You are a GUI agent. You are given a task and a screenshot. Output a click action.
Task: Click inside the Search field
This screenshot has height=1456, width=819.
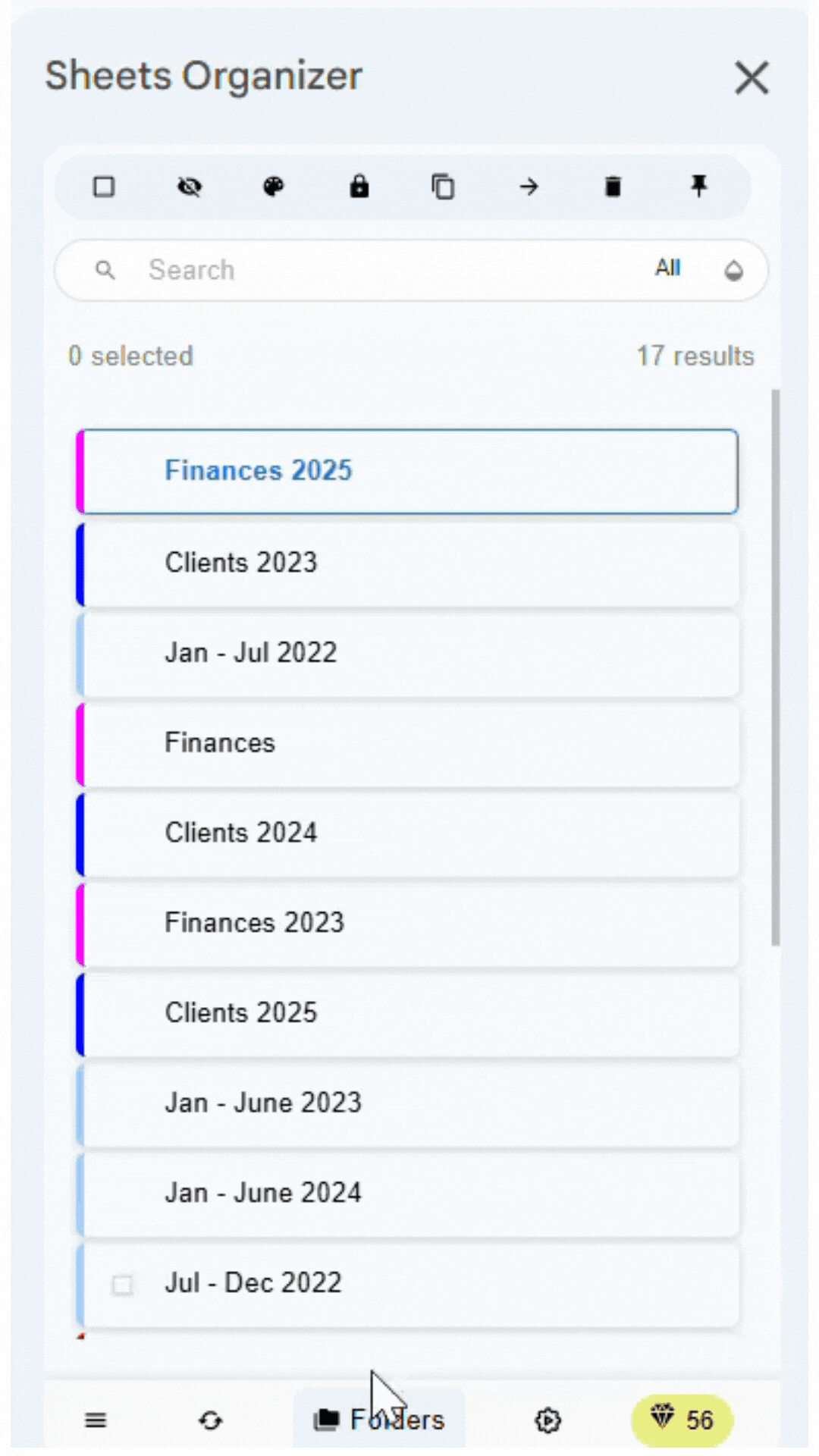click(x=303, y=270)
